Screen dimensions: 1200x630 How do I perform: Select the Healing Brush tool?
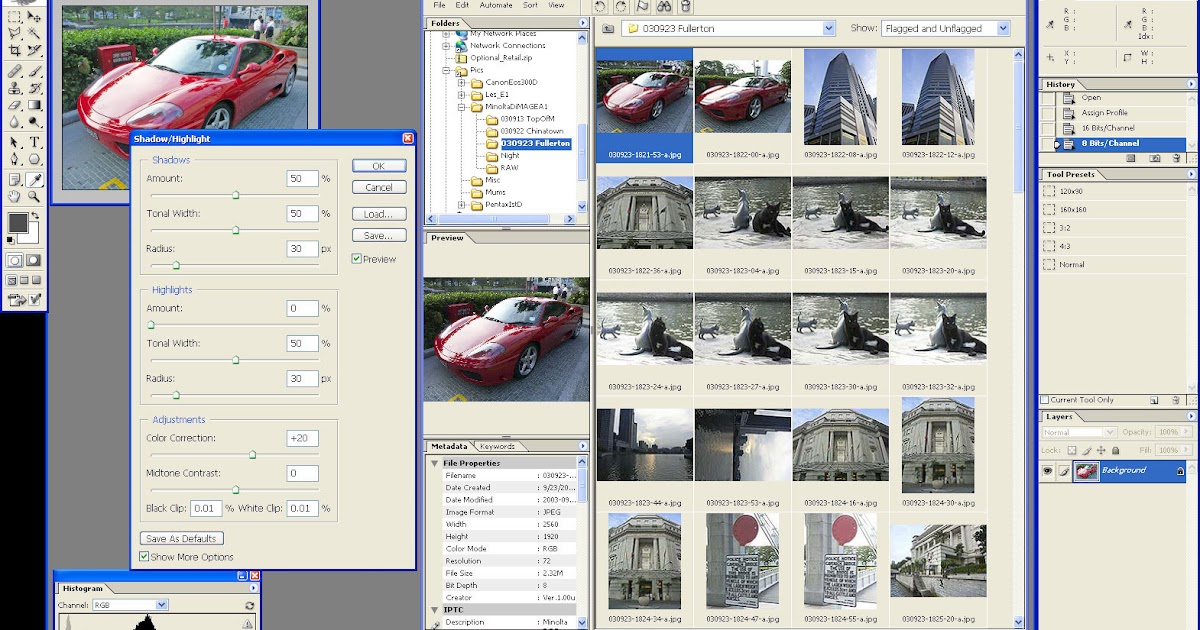pyautogui.click(x=12, y=72)
